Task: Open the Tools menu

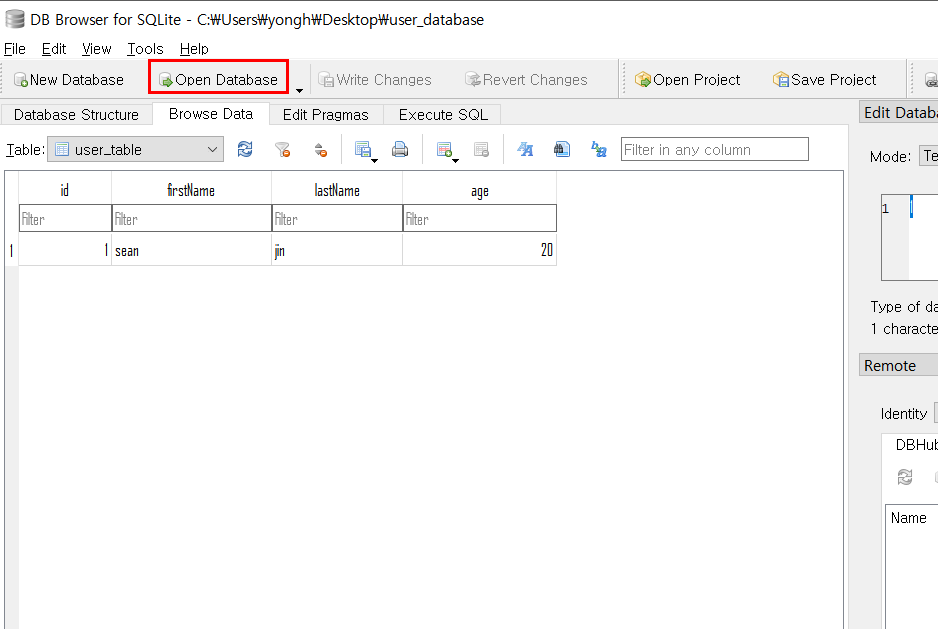Action: (x=145, y=48)
